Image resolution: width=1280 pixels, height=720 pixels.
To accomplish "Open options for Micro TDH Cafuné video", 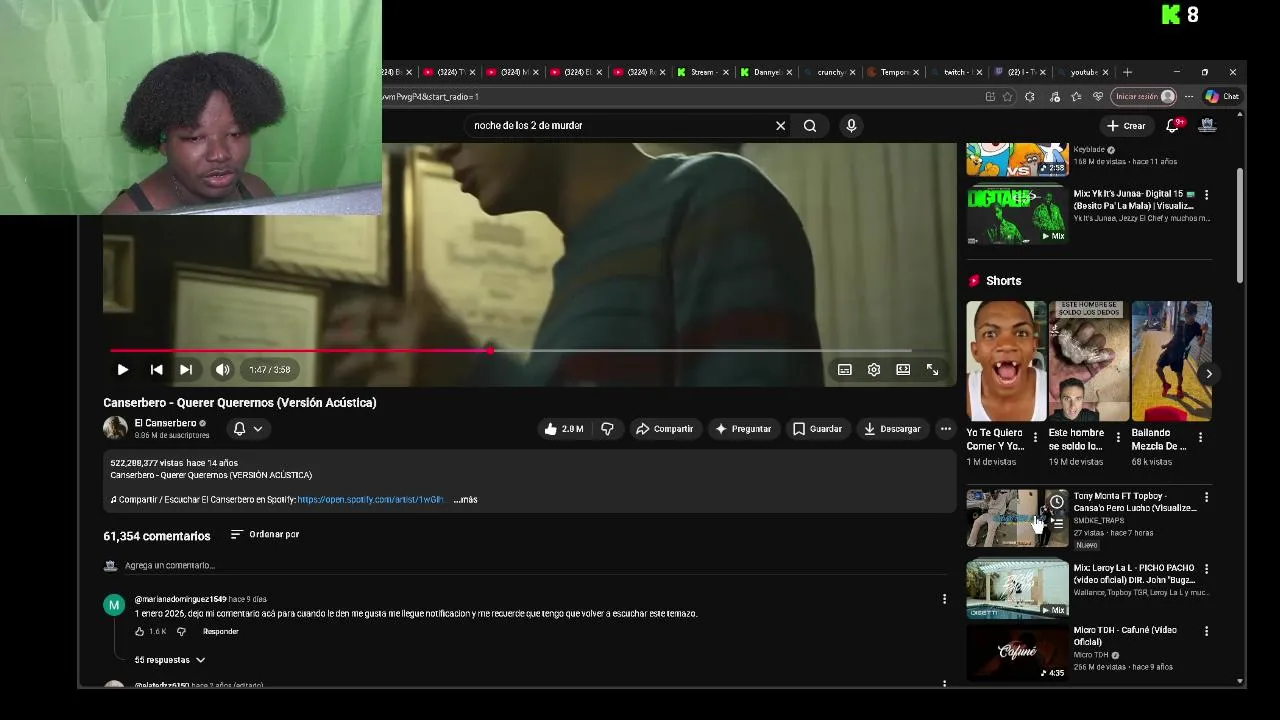I will pyautogui.click(x=1206, y=631).
